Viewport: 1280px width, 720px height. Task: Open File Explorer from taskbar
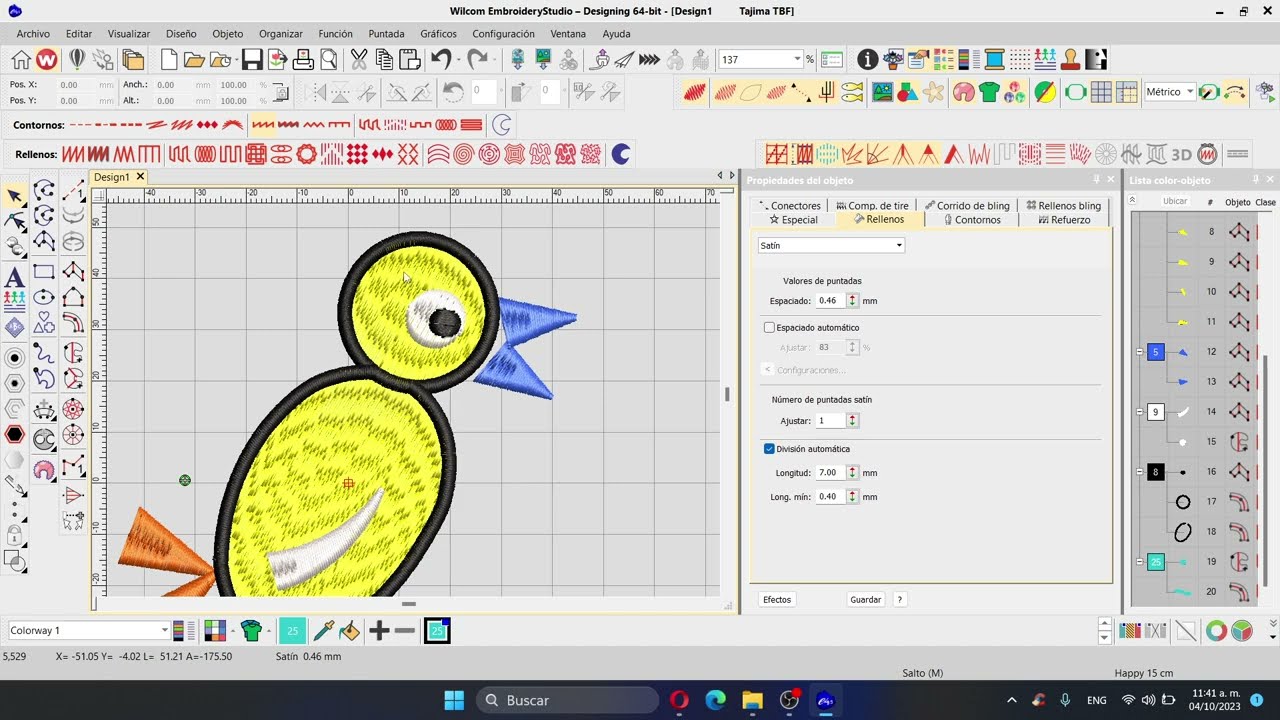(752, 700)
